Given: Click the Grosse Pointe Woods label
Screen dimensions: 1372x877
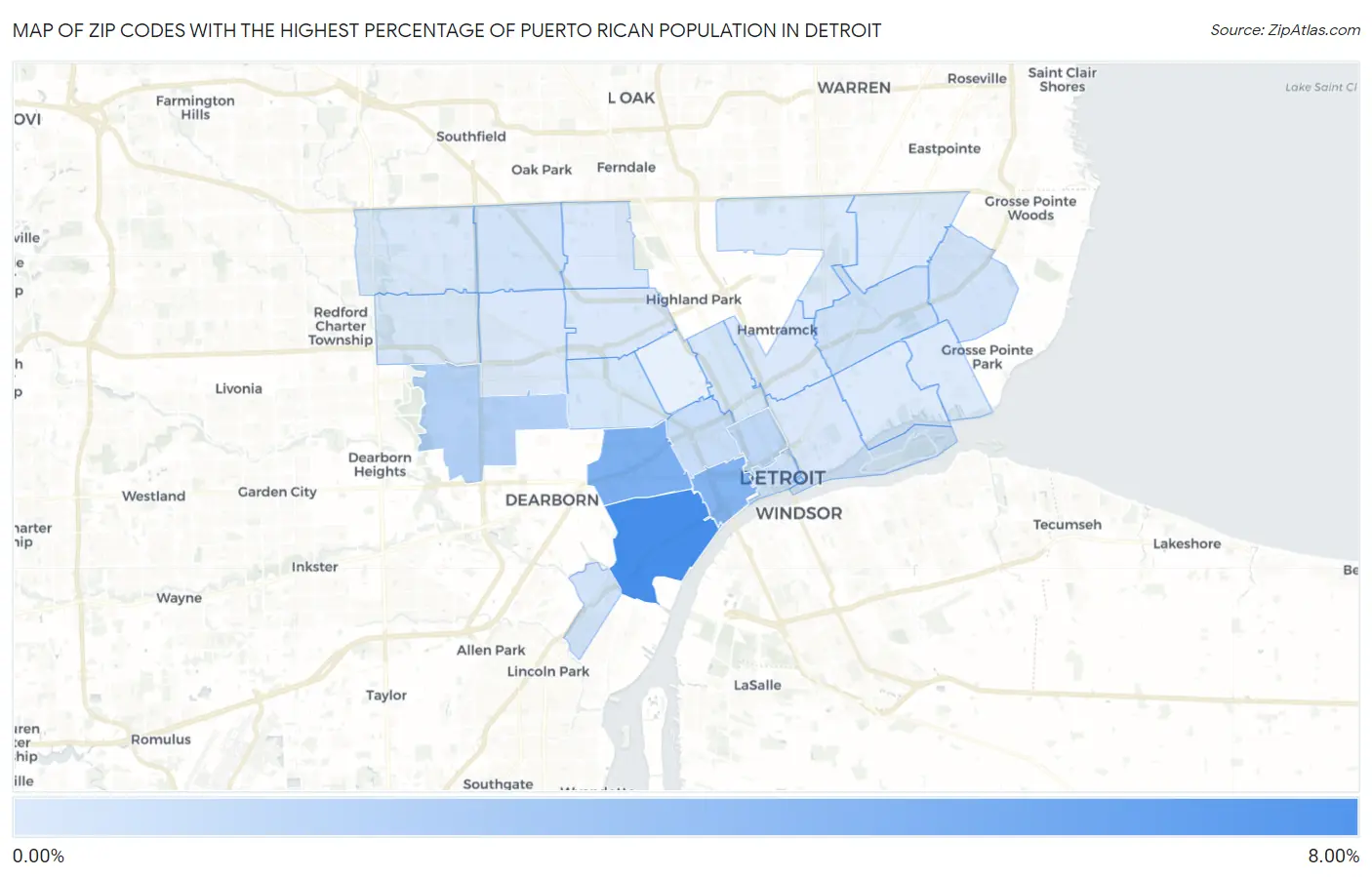Looking at the screenshot, I should (x=1030, y=208).
